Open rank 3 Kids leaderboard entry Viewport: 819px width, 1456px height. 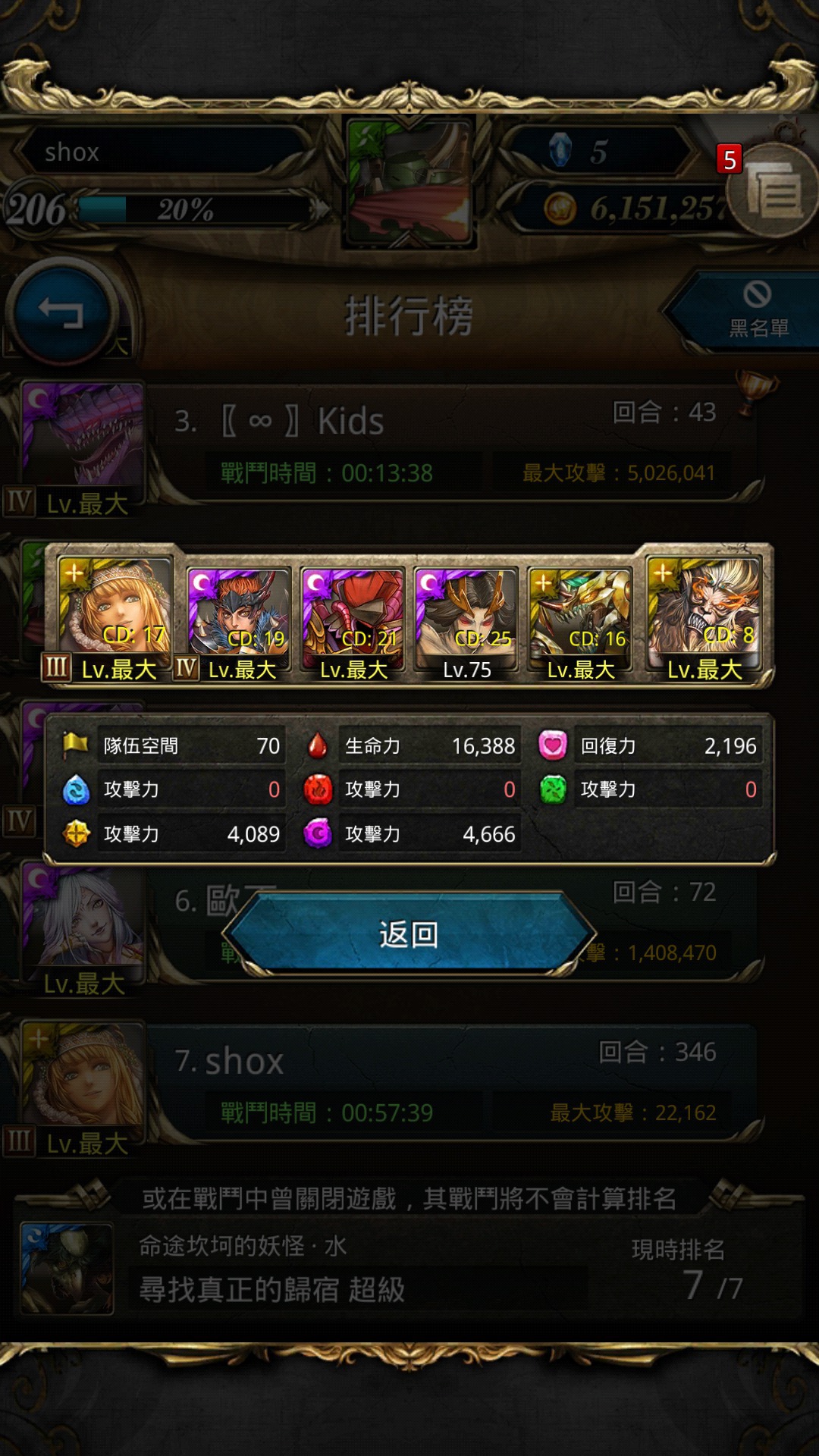(x=455, y=444)
